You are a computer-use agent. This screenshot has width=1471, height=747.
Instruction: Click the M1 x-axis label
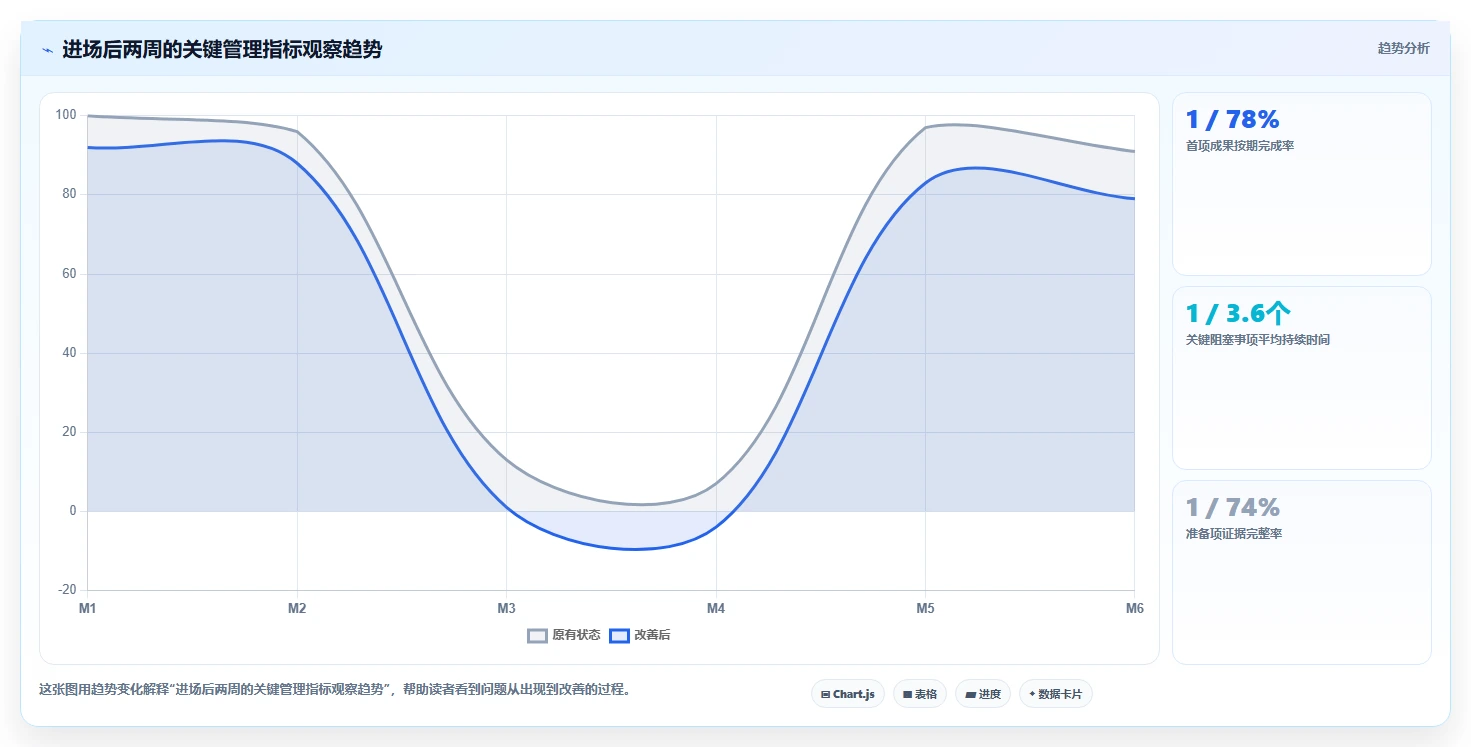(x=88, y=608)
